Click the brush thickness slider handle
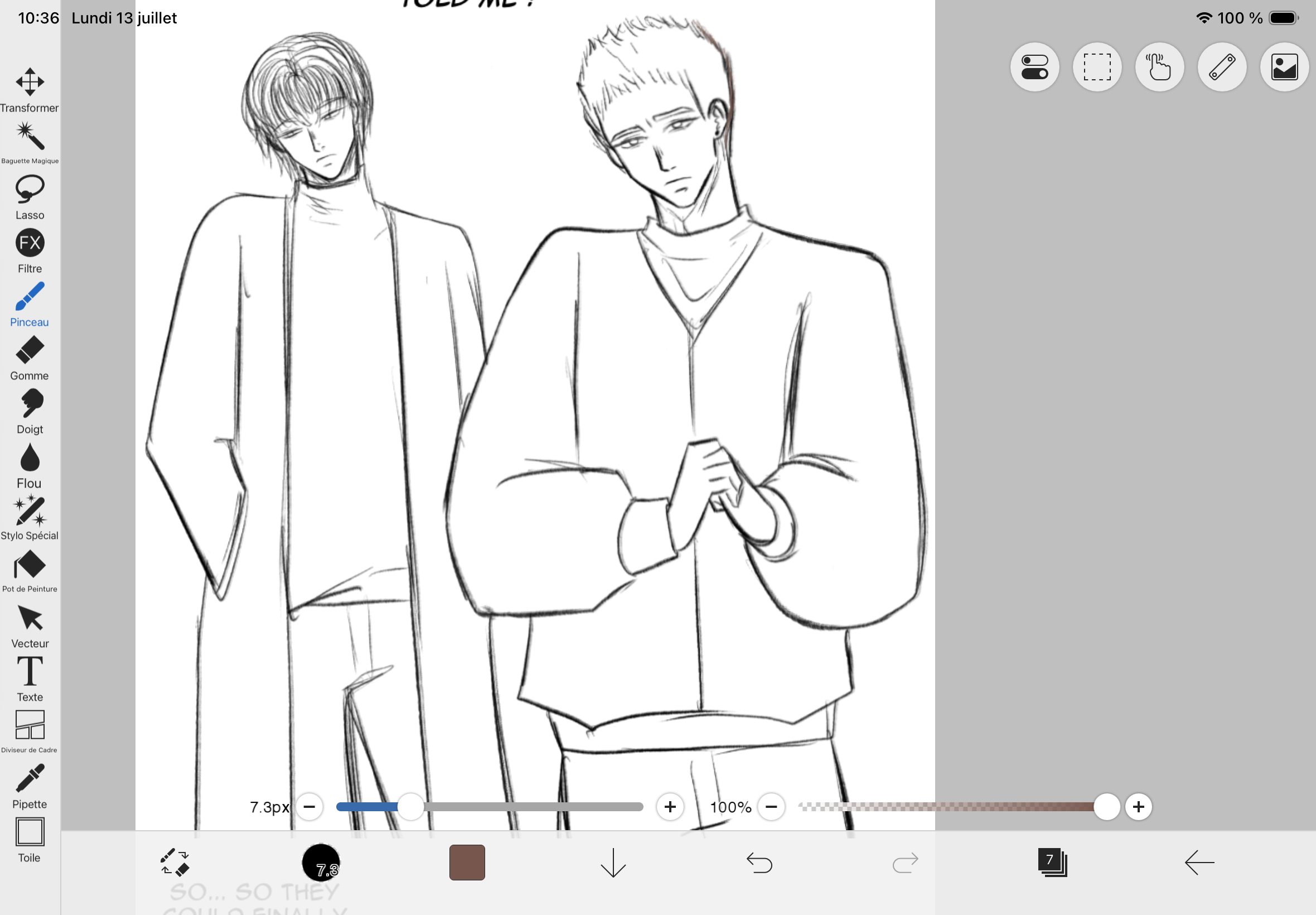The height and width of the screenshot is (915, 1316). click(x=410, y=807)
